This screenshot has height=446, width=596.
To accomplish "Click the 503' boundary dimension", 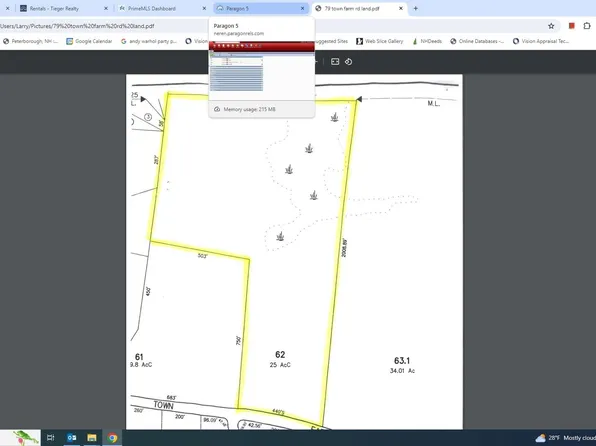I will [x=203, y=256].
